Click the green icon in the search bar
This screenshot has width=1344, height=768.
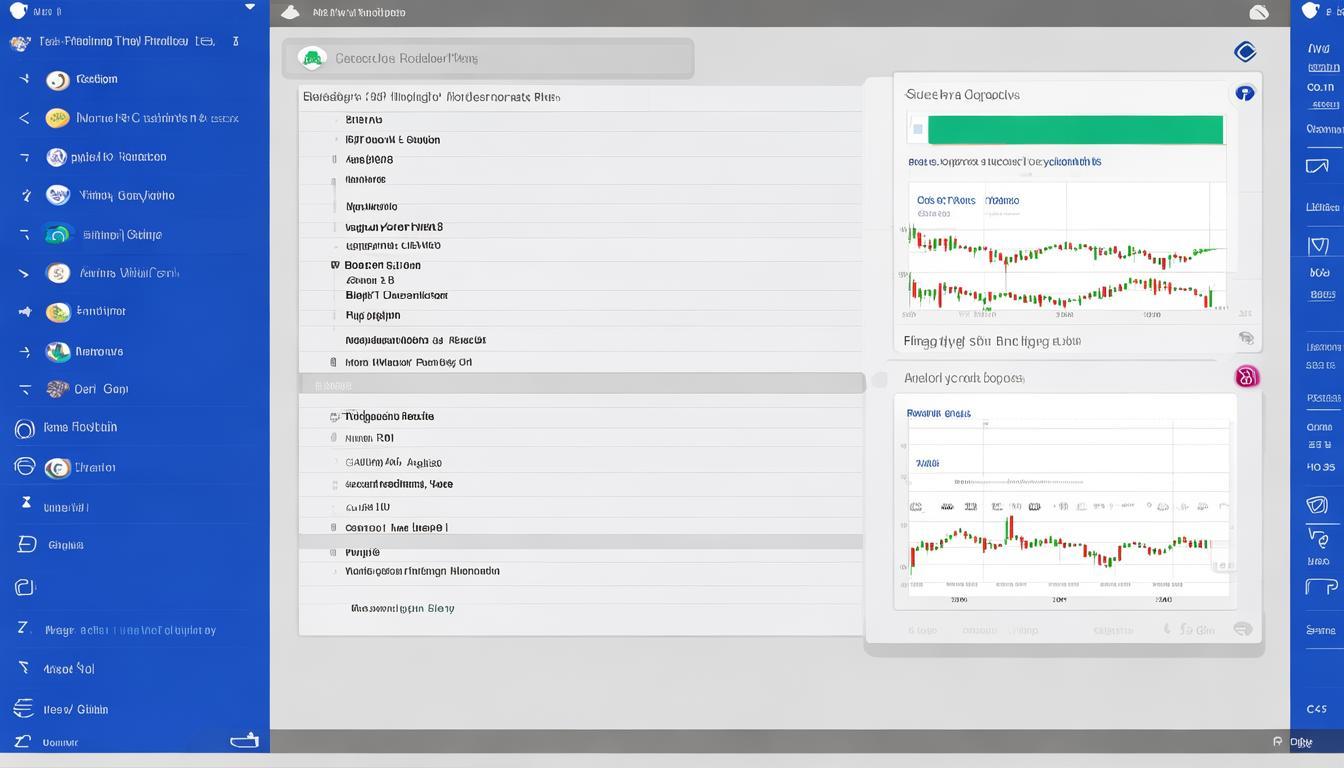coord(313,59)
